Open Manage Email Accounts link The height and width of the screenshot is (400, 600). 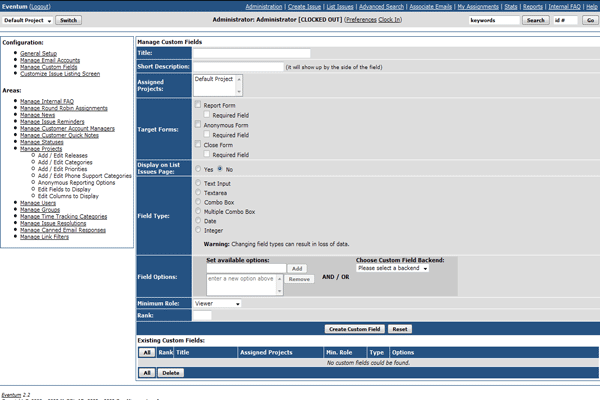click(x=50, y=60)
